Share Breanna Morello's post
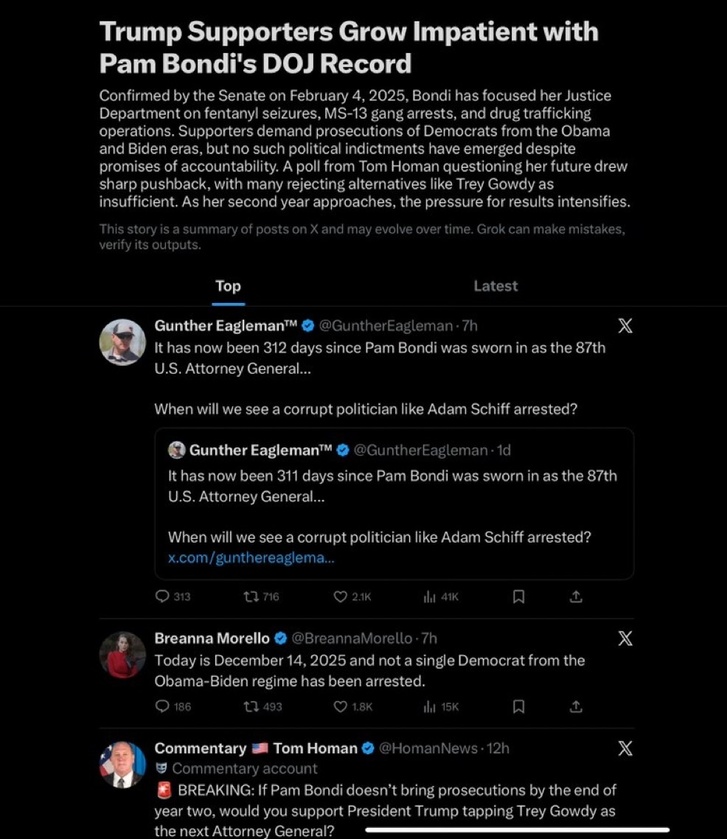The image size is (727, 839). pyautogui.click(x=576, y=706)
